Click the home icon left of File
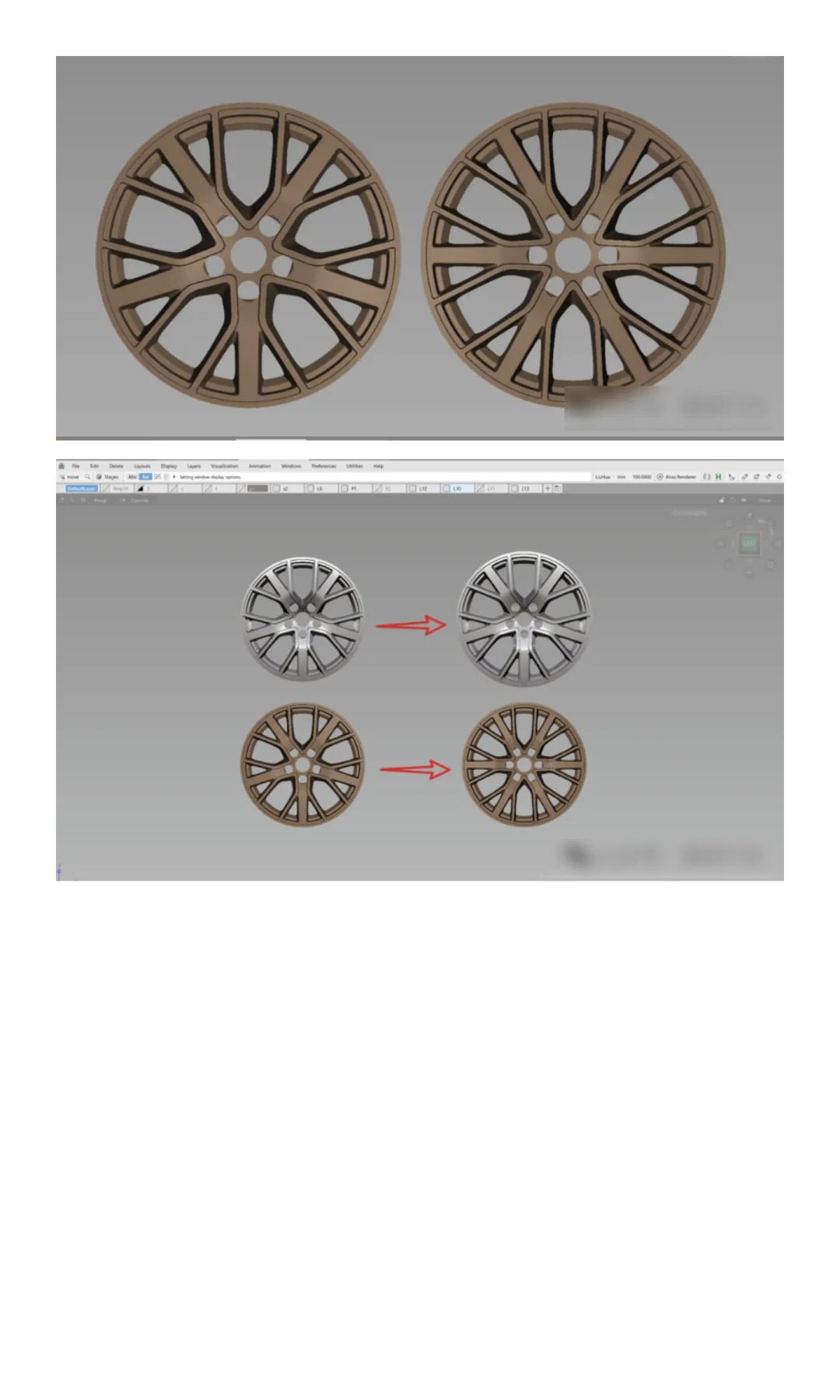 61,466
